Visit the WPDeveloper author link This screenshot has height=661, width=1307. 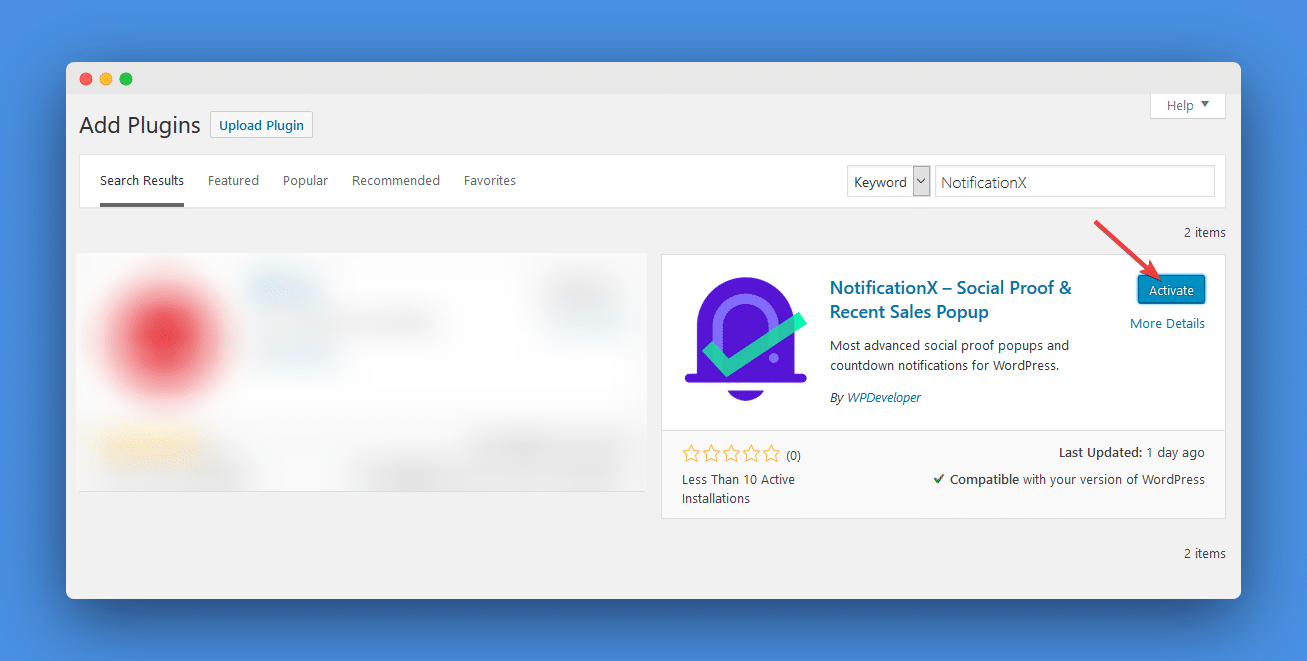884,397
